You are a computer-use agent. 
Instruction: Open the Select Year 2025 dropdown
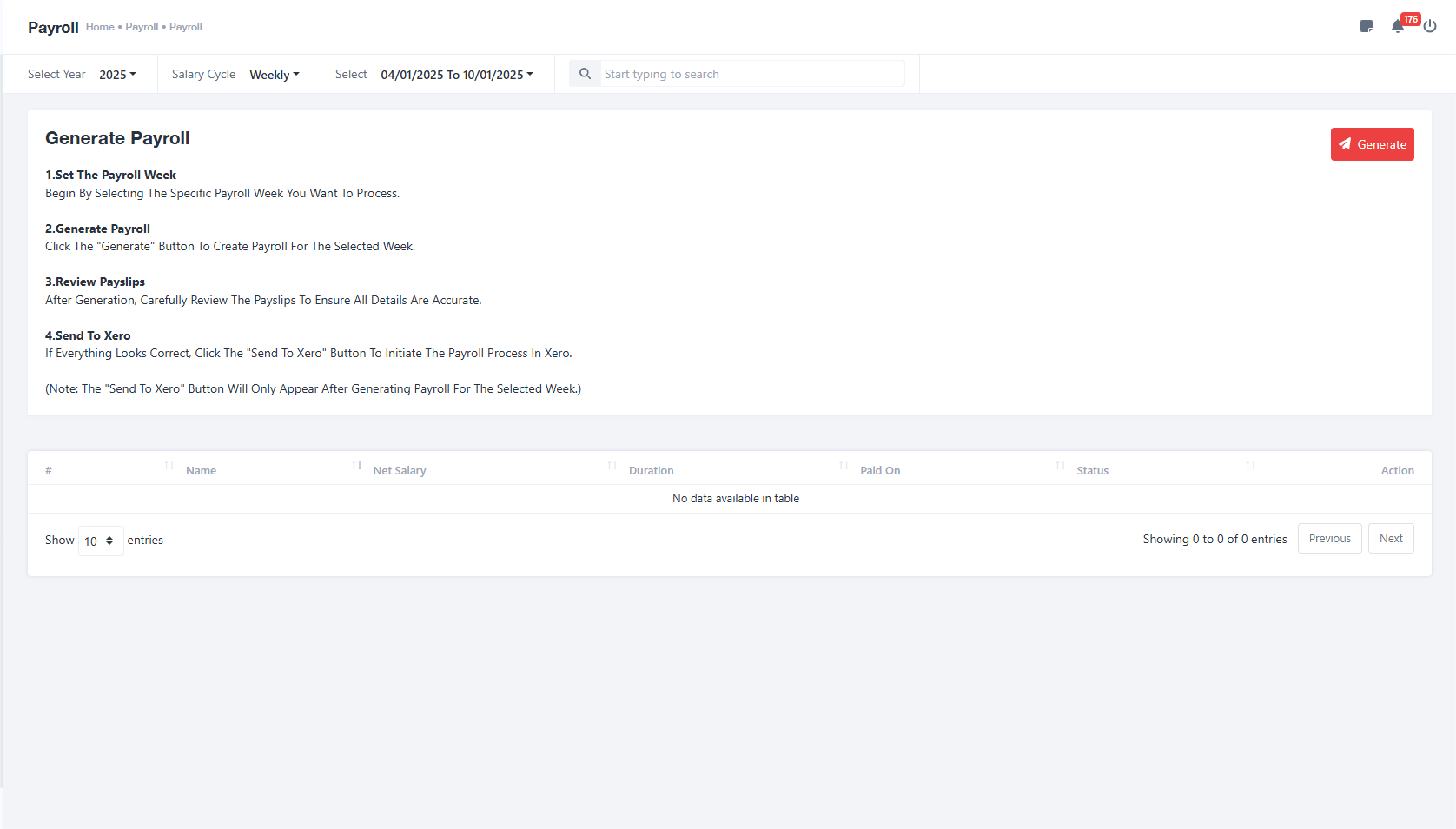(117, 75)
